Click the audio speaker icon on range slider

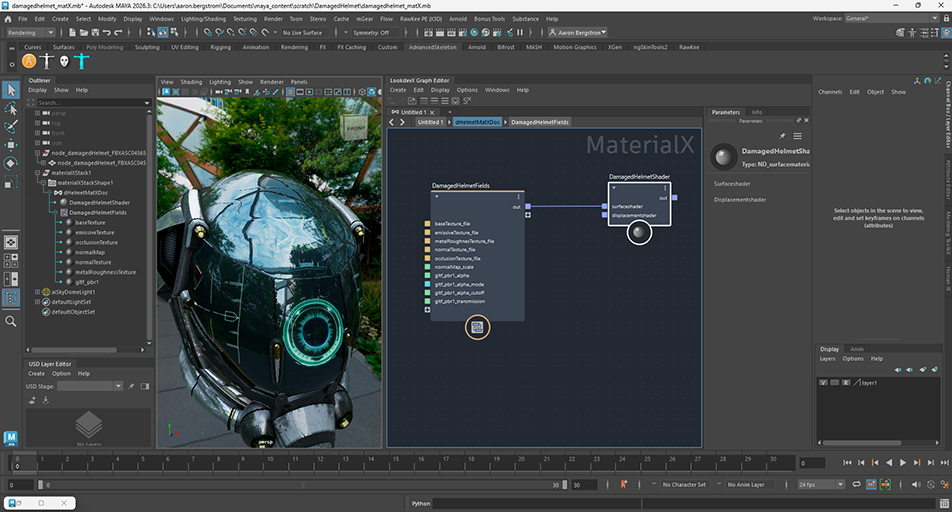click(x=916, y=485)
